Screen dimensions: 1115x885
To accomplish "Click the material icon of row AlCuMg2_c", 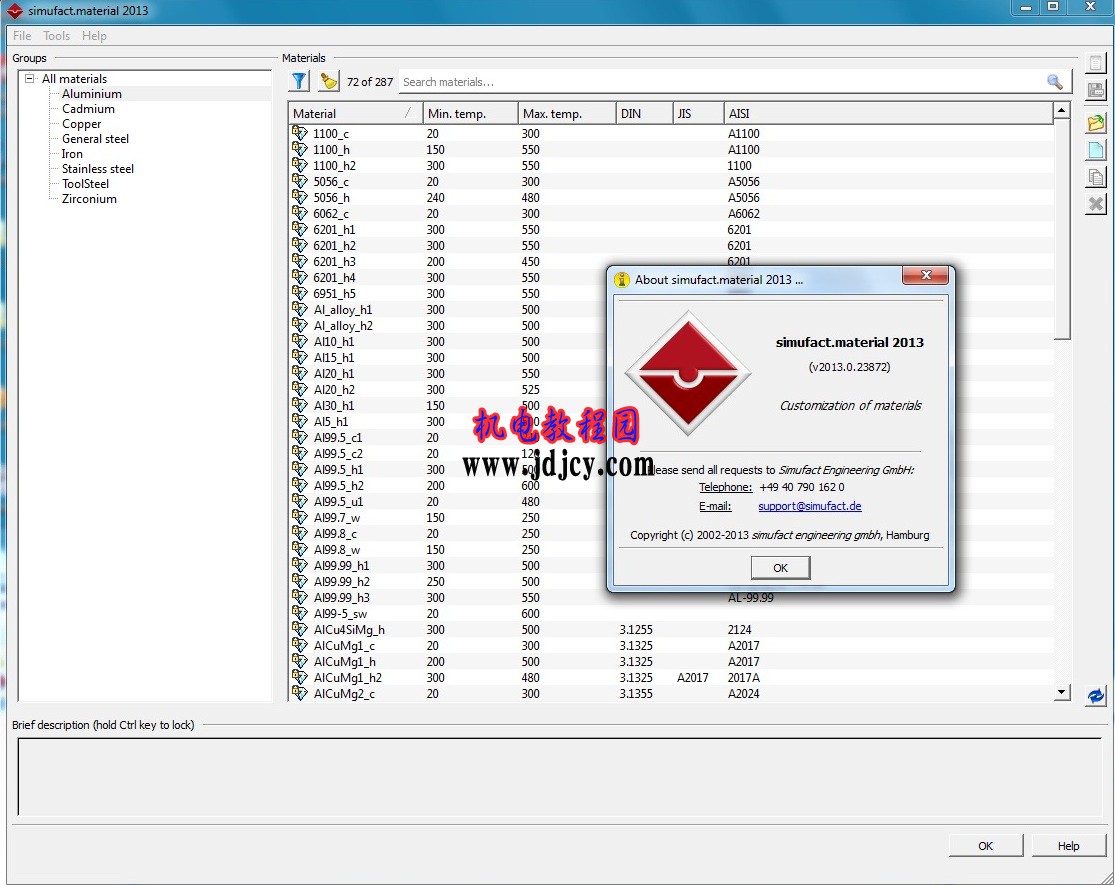I will point(299,693).
